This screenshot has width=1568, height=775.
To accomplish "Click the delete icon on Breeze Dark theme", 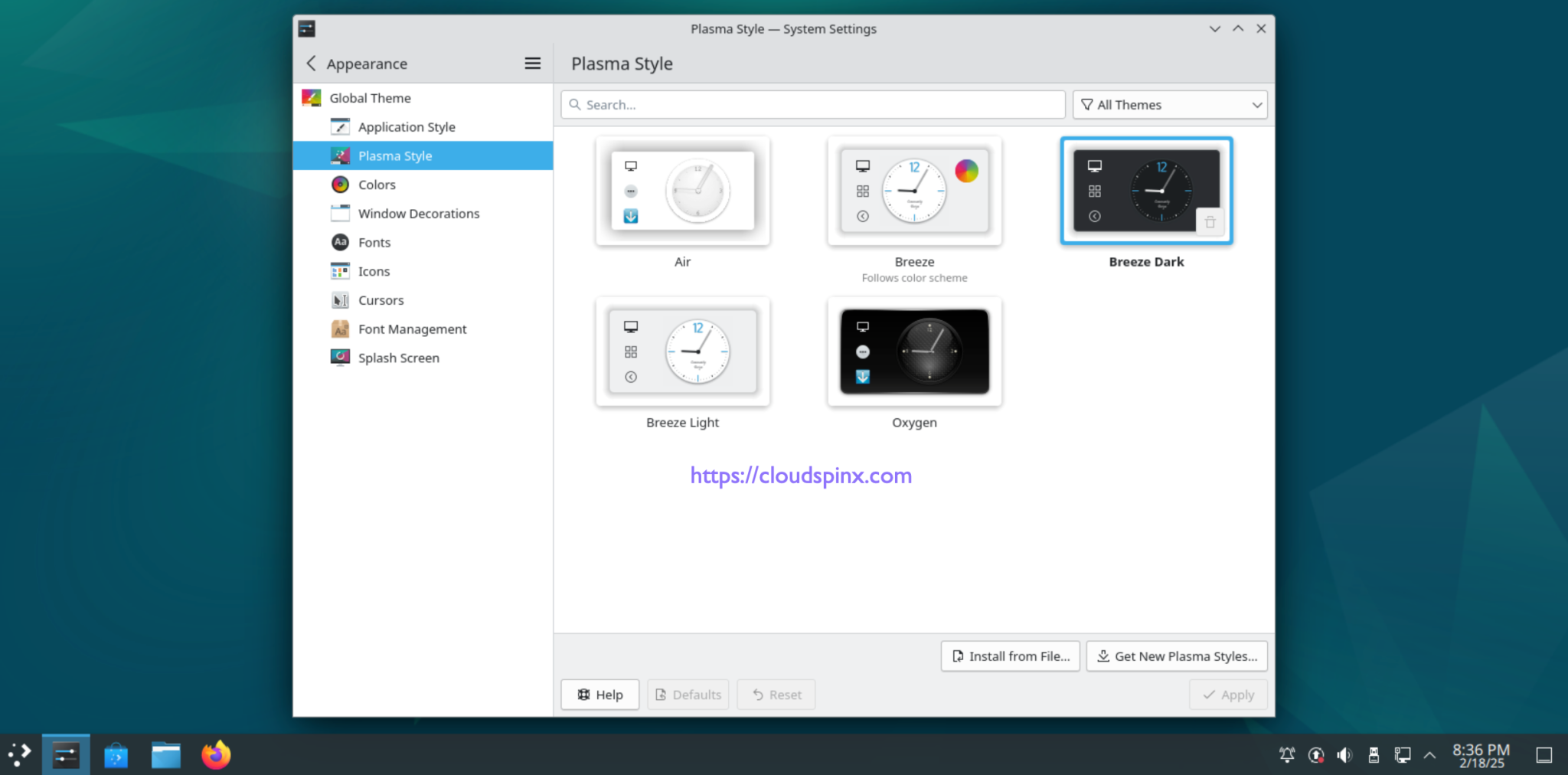I will [1210, 221].
